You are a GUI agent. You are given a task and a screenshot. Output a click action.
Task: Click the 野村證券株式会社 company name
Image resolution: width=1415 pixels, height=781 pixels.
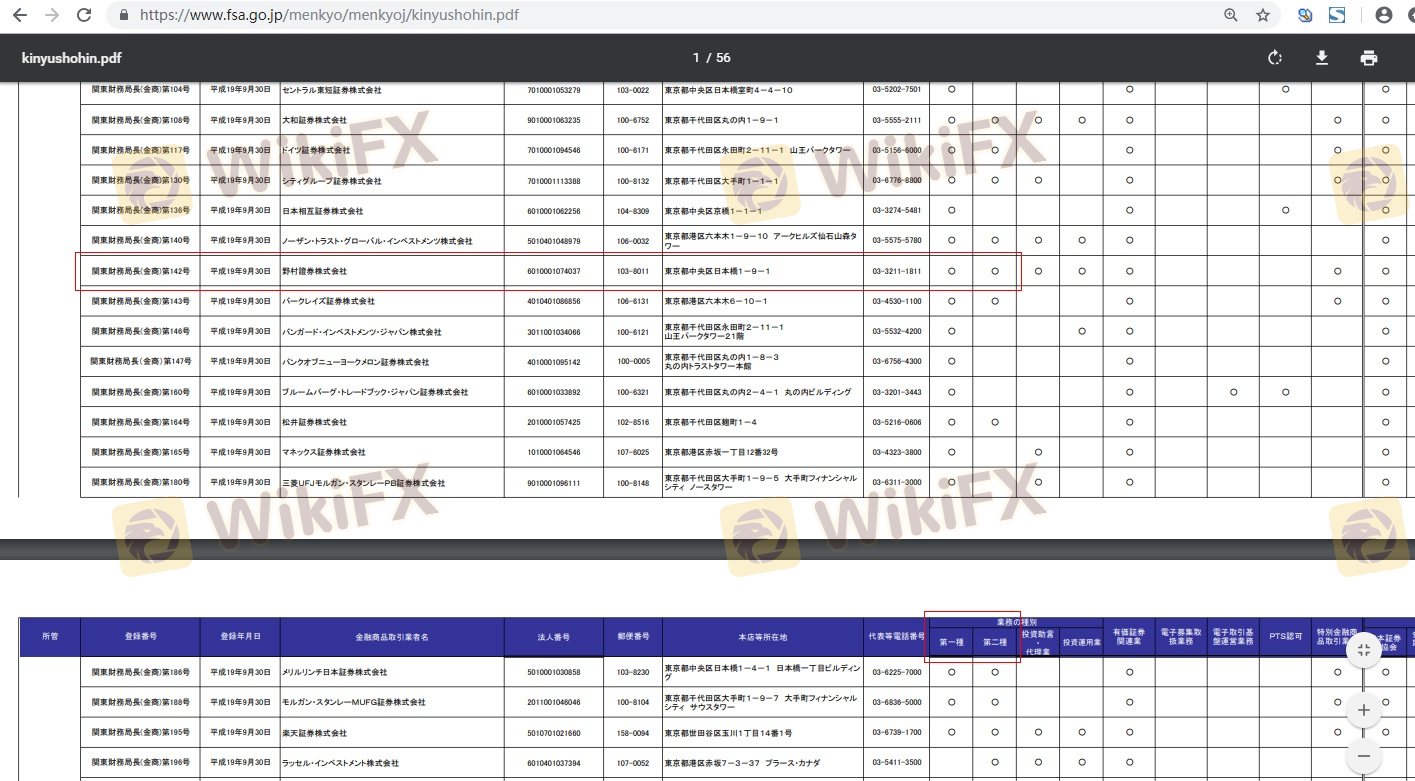point(314,271)
